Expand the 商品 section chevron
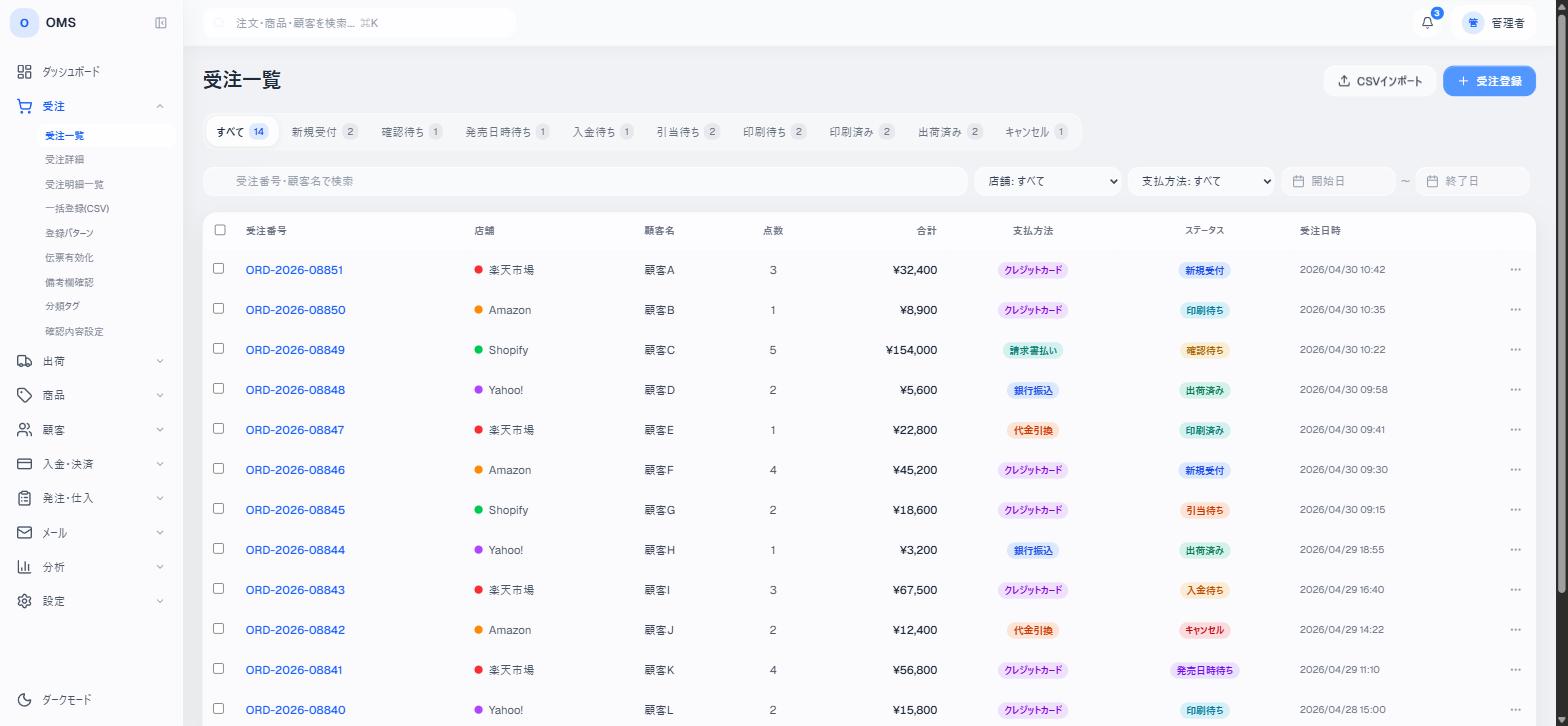 click(x=160, y=395)
